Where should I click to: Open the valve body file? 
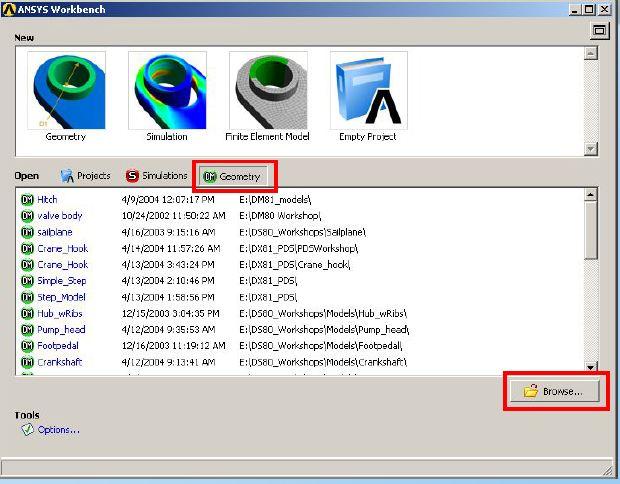click(x=60, y=216)
